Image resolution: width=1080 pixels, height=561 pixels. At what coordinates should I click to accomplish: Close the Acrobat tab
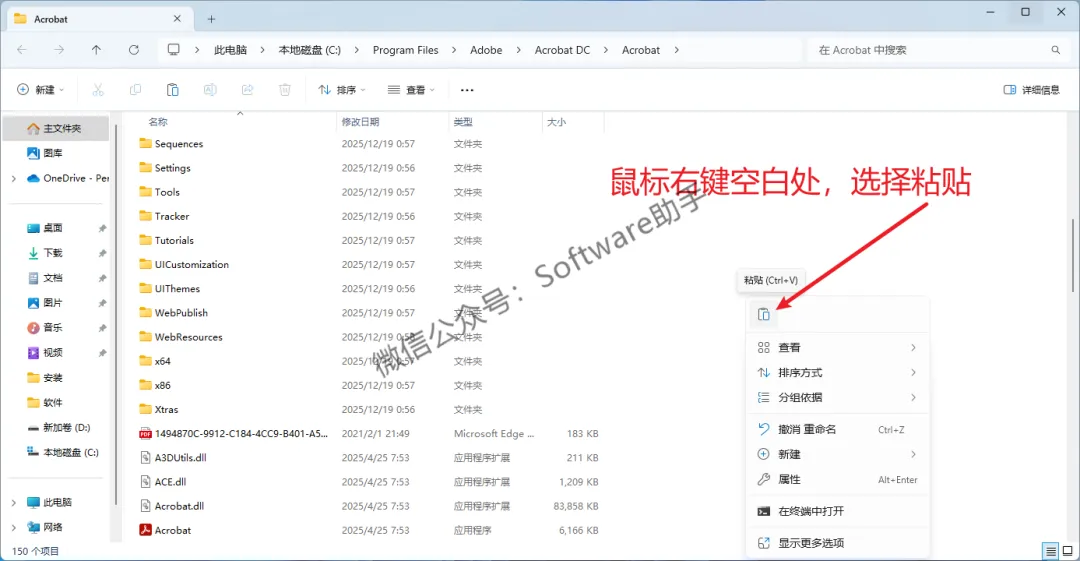point(177,19)
